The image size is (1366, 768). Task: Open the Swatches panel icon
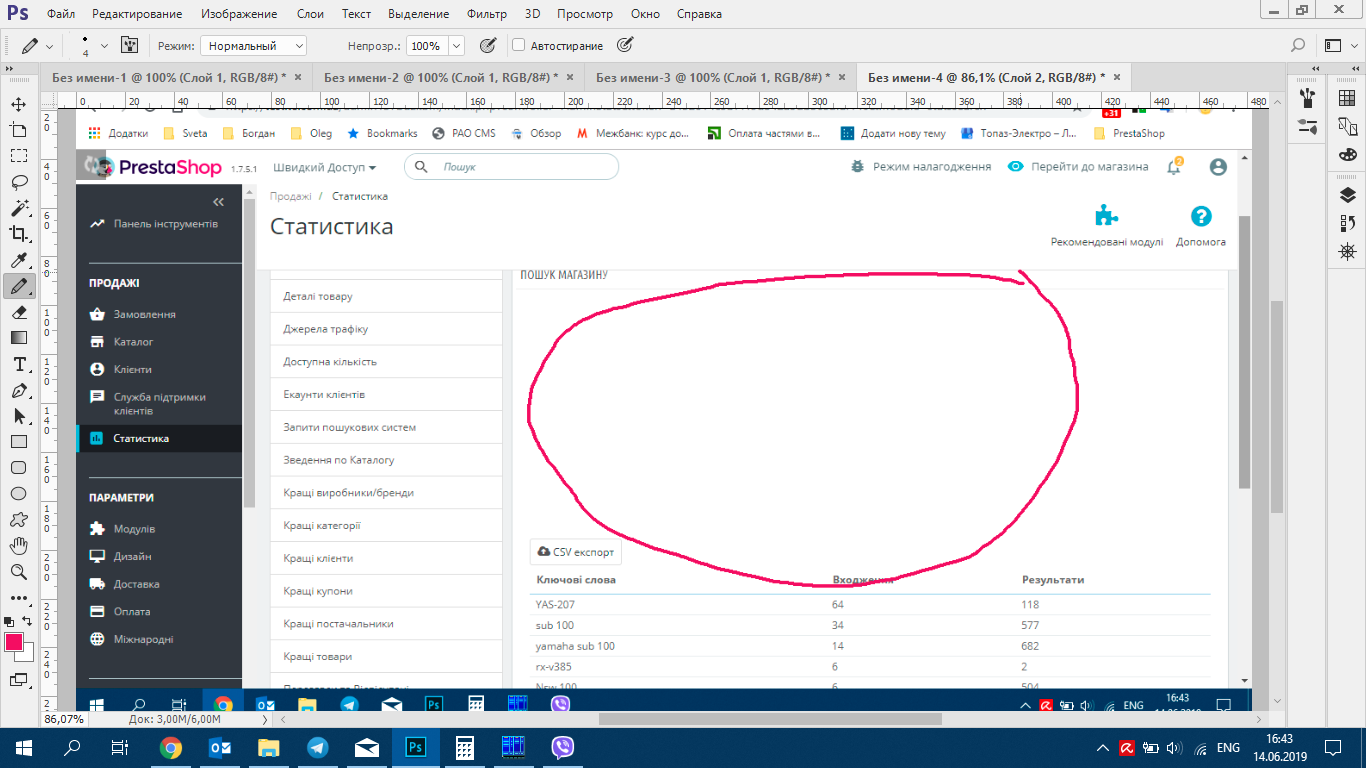[x=1347, y=98]
